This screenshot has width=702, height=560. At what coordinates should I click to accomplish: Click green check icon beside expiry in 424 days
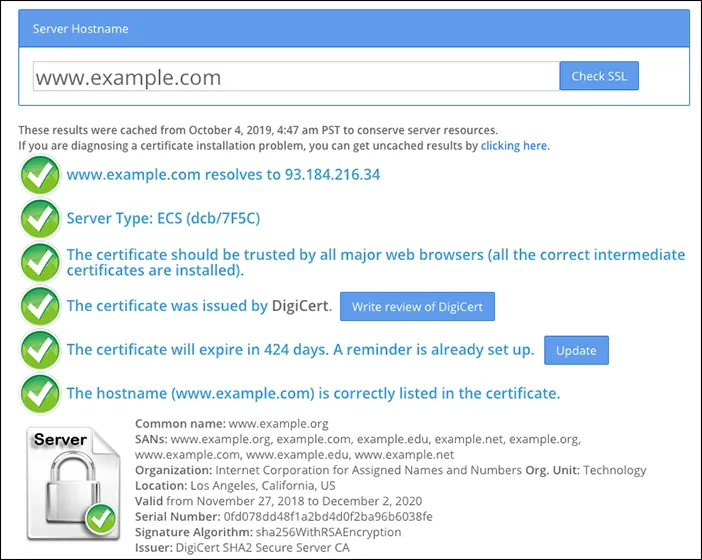pos(40,350)
